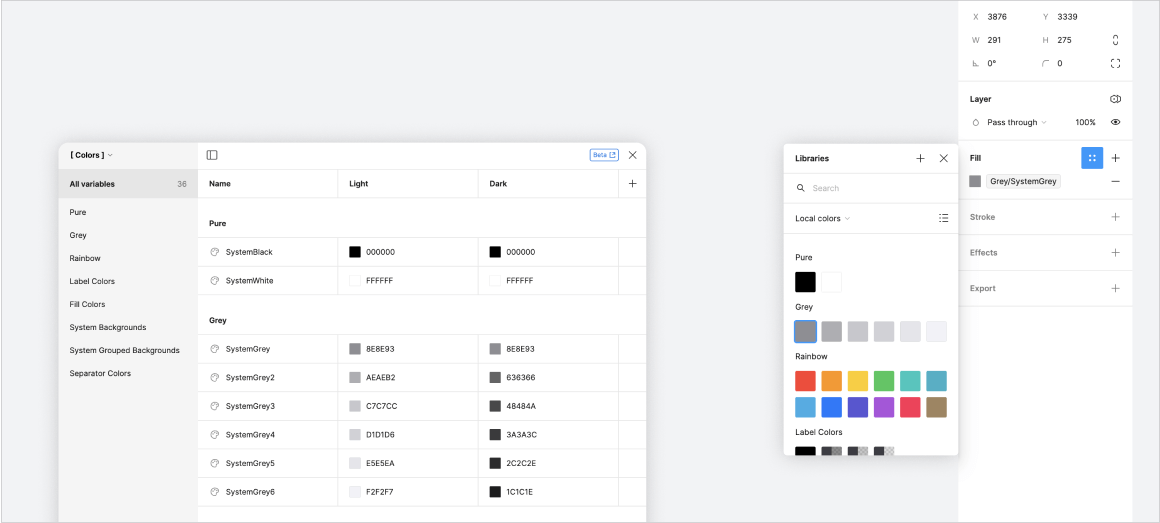This screenshot has height=523, width=1160.
Task: Open the style library icon in Fill section
Action: 1091,158
